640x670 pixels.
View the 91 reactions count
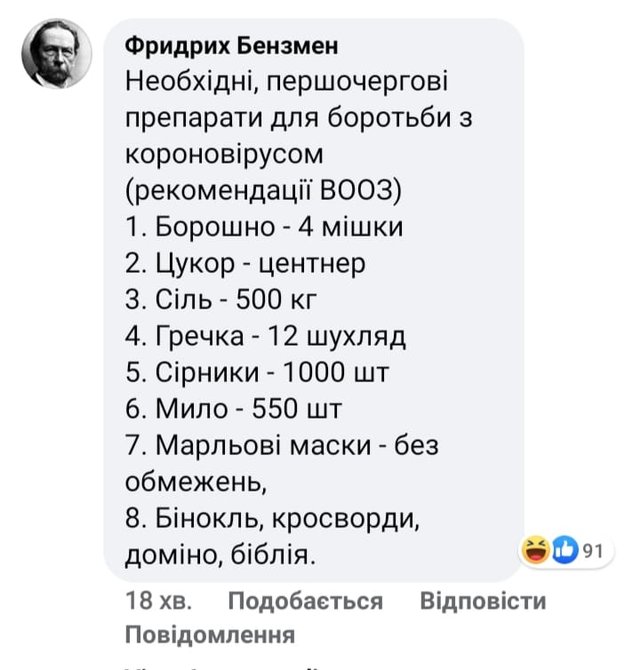[595, 552]
